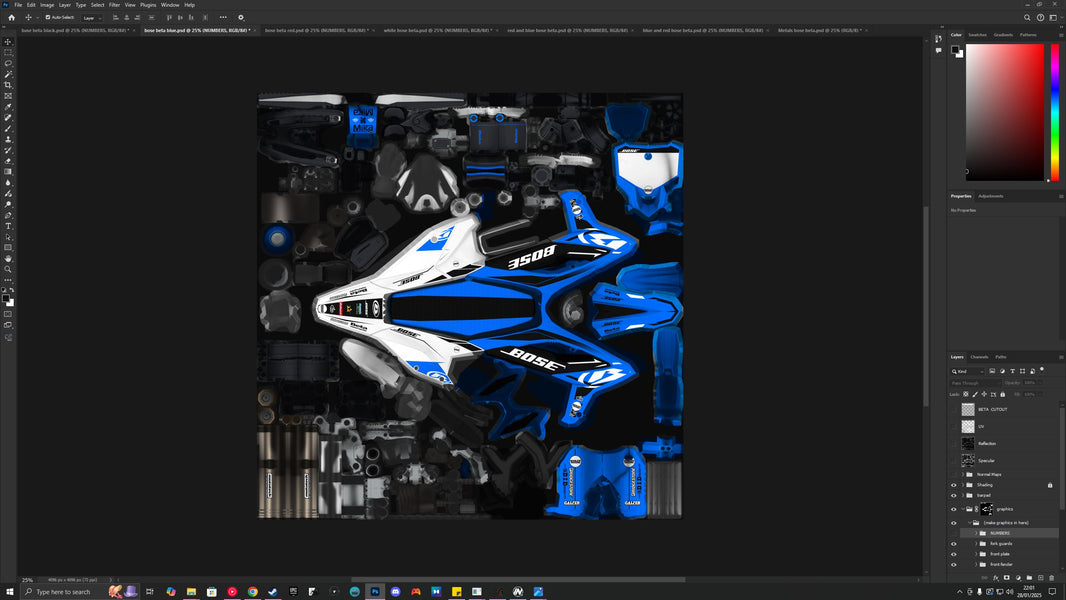1066x600 pixels.
Task: Collapse the graphics group arrow
Action: click(x=963, y=509)
